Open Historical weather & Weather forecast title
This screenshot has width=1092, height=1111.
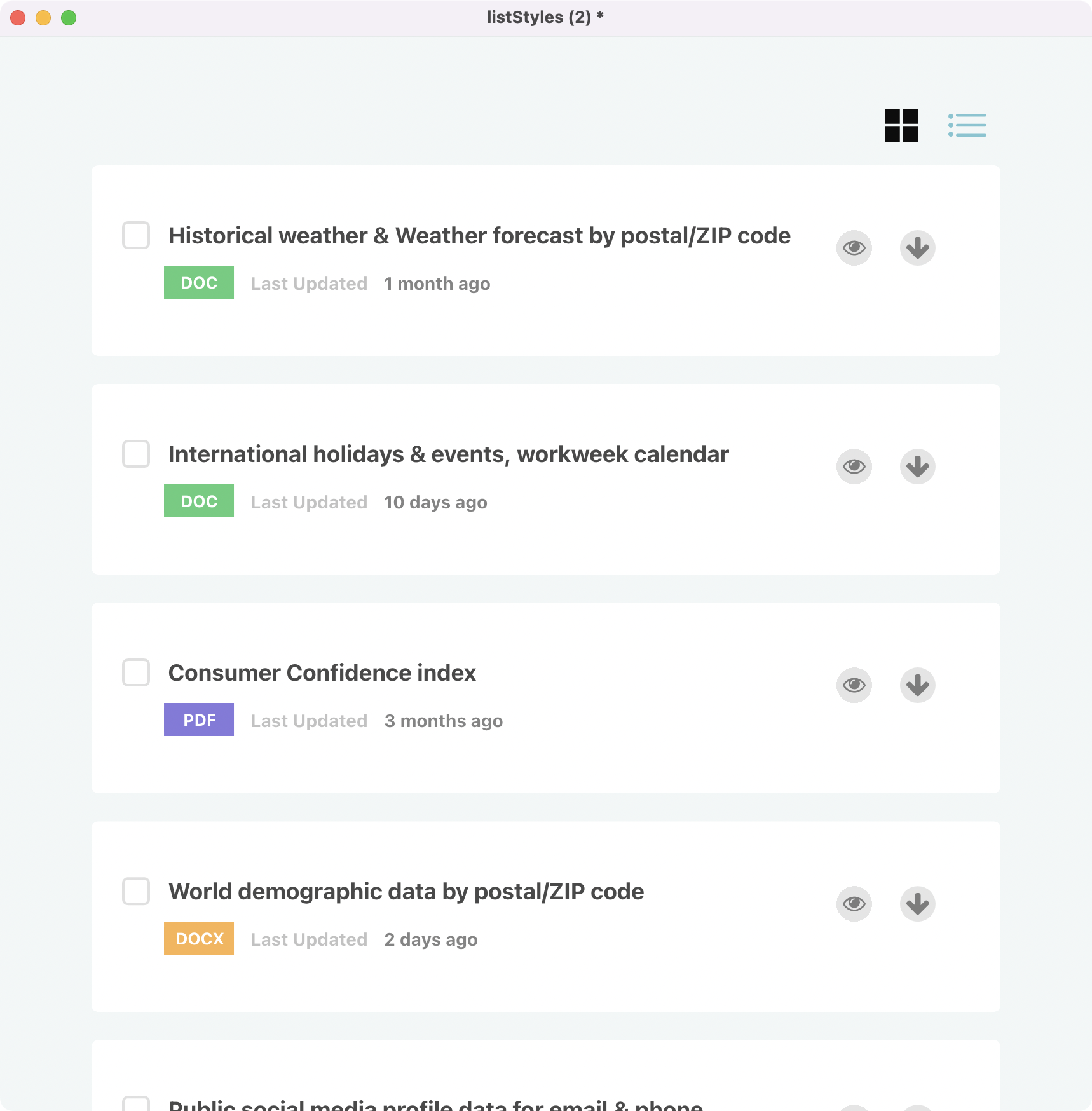tap(479, 236)
